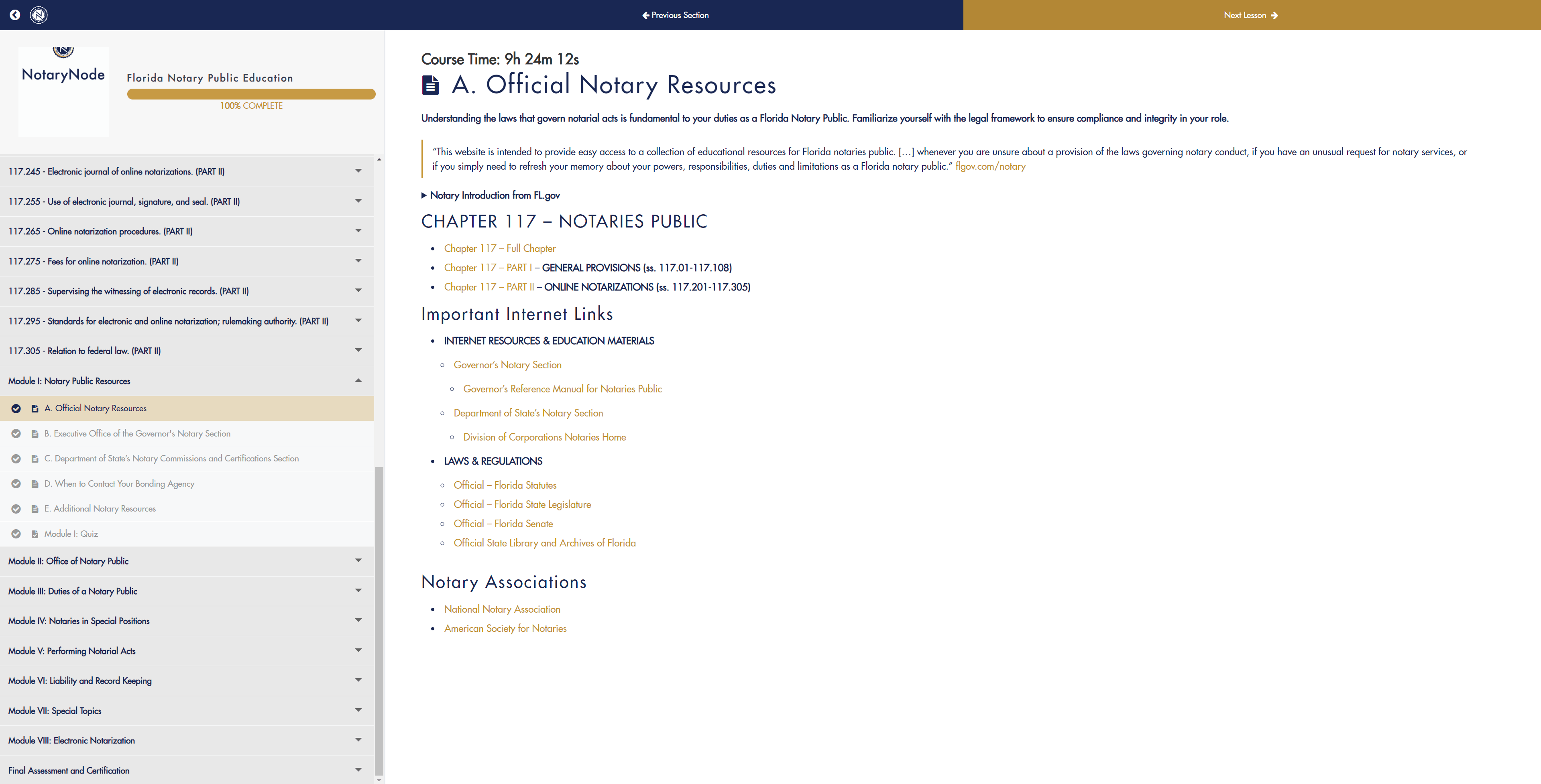Expand the Final Assessment and Certification section

point(358,770)
